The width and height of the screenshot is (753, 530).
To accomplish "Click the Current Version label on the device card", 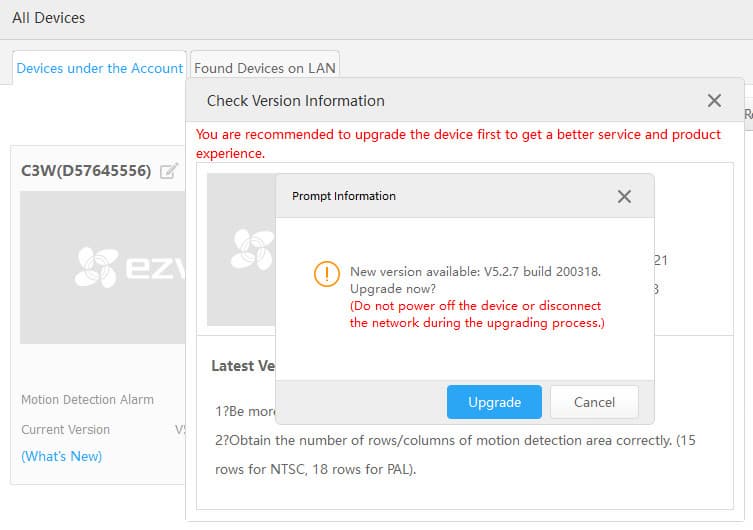I will click(x=66, y=429).
